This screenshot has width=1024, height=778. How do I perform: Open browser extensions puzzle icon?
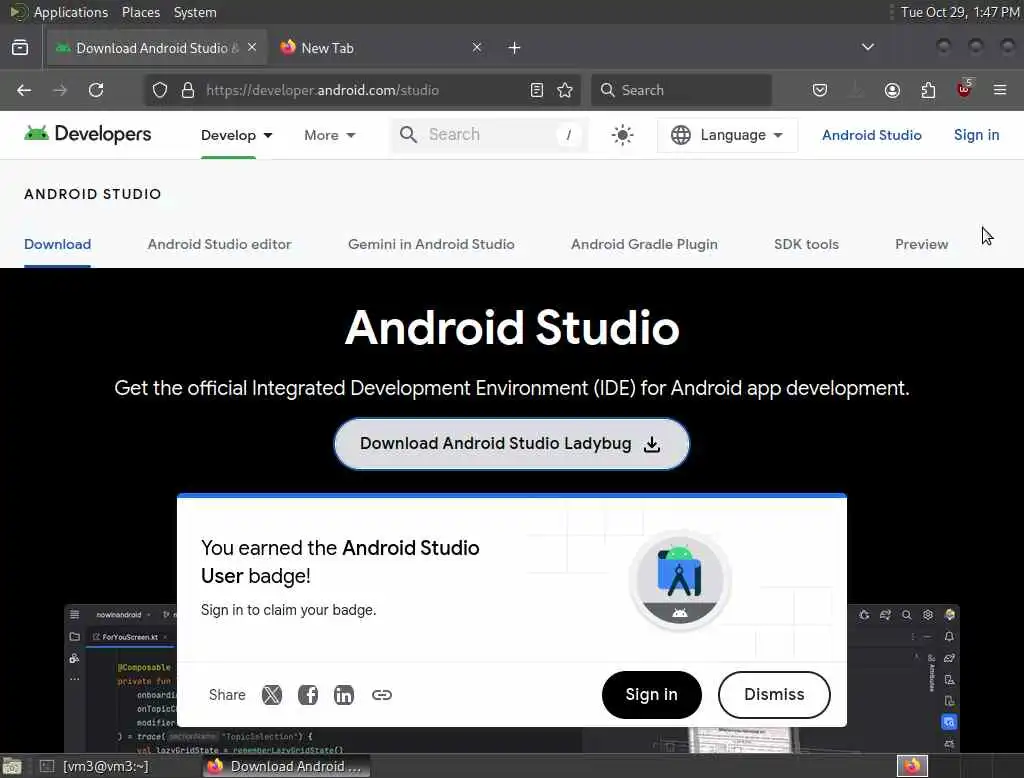coord(928,90)
